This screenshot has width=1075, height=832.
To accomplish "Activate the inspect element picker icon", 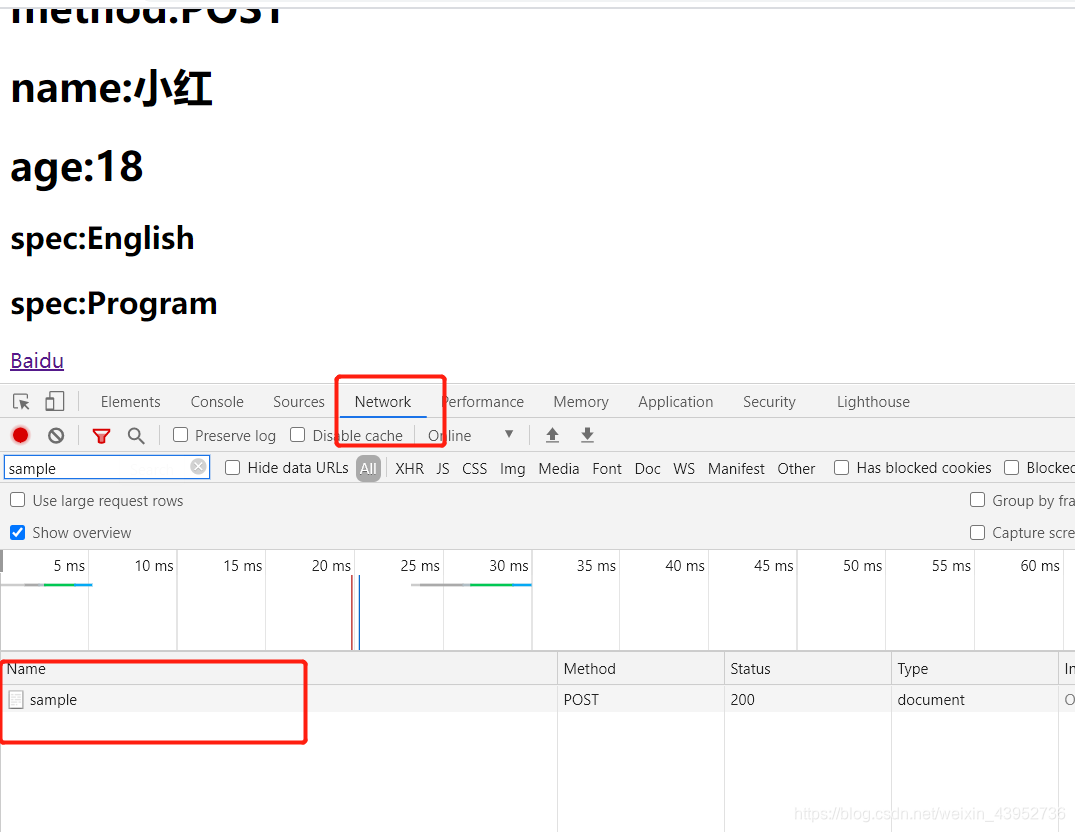I will click(x=21, y=402).
